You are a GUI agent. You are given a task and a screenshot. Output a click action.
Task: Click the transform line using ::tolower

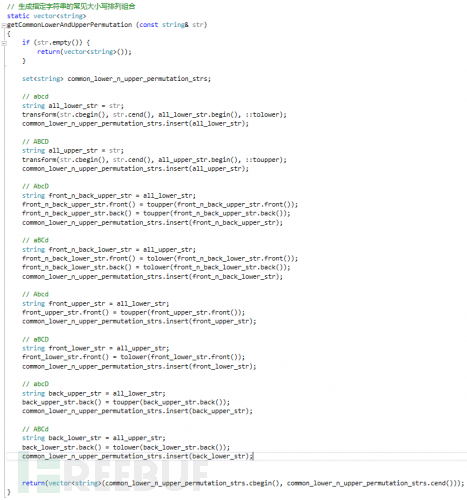pos(154,115)
